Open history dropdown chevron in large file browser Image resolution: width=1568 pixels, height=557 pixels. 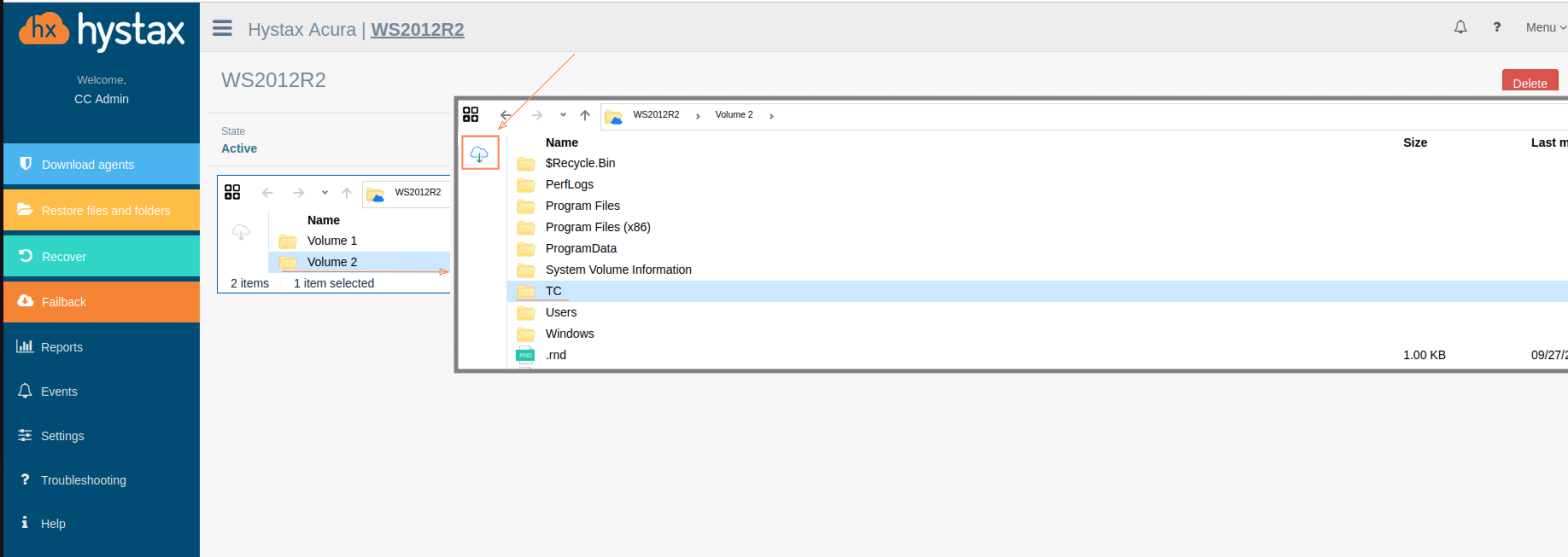[563, 115]
